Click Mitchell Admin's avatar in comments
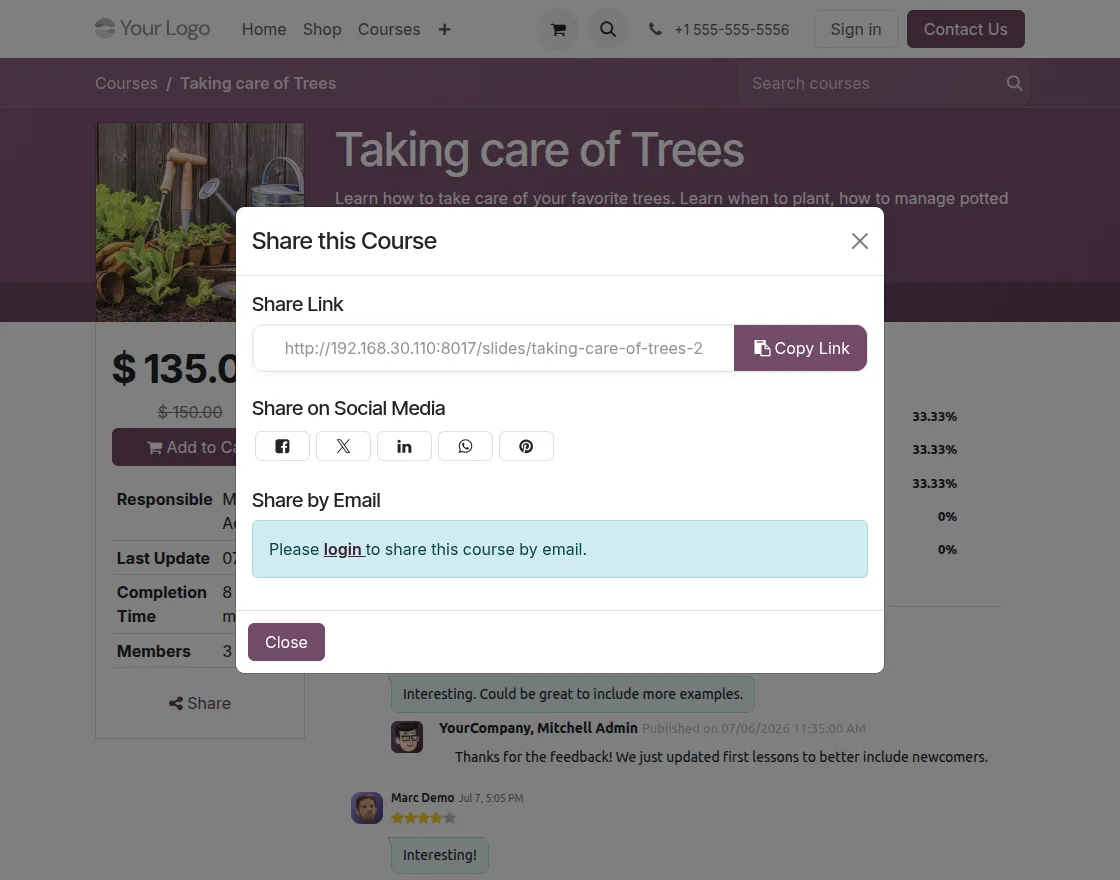Screen dimensions: 1120x880 pos(407,737)
